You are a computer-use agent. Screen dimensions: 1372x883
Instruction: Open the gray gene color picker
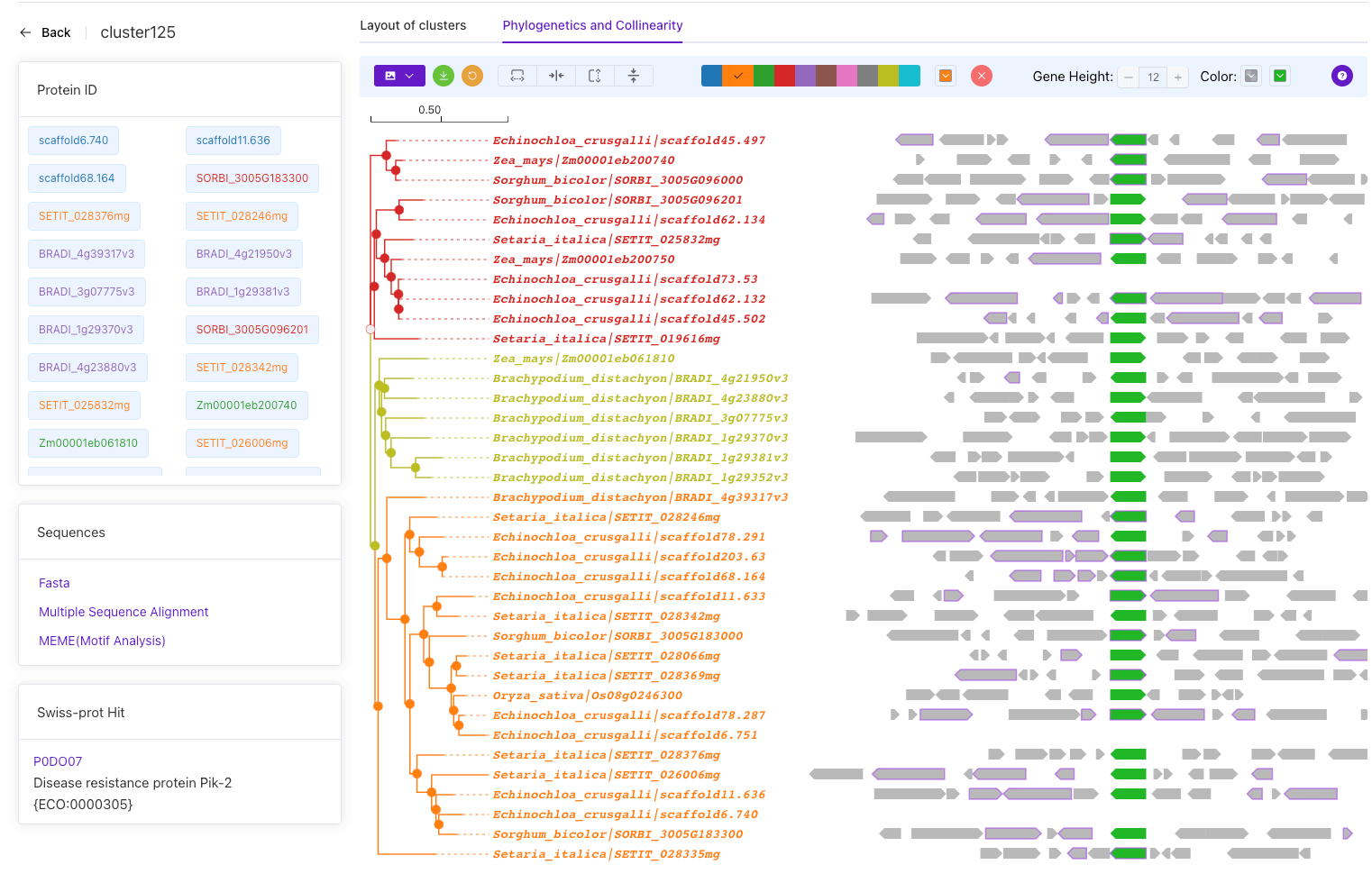point(1251,77)
